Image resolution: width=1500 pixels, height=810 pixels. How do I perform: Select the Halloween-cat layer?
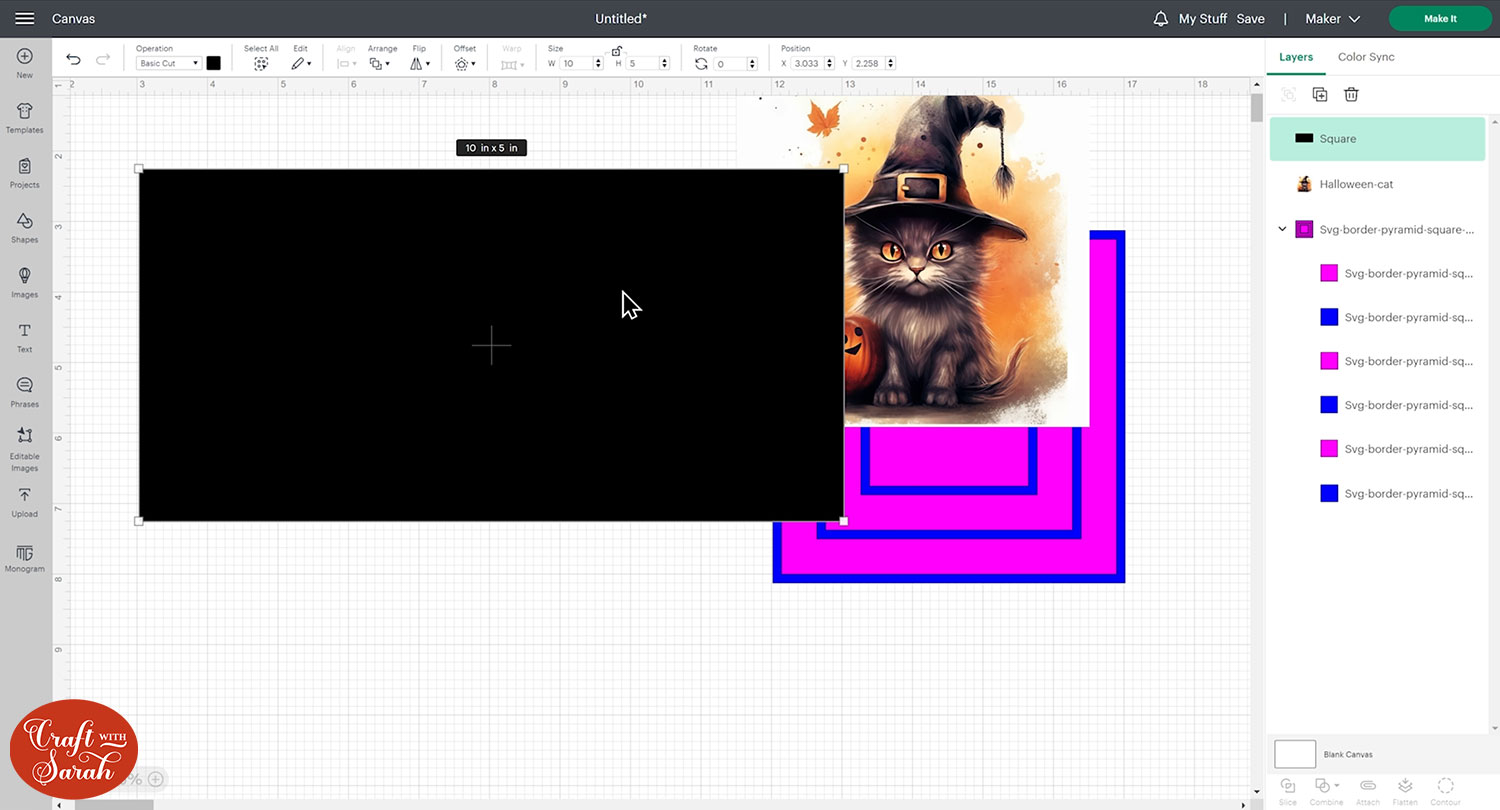click(1377, 184)
